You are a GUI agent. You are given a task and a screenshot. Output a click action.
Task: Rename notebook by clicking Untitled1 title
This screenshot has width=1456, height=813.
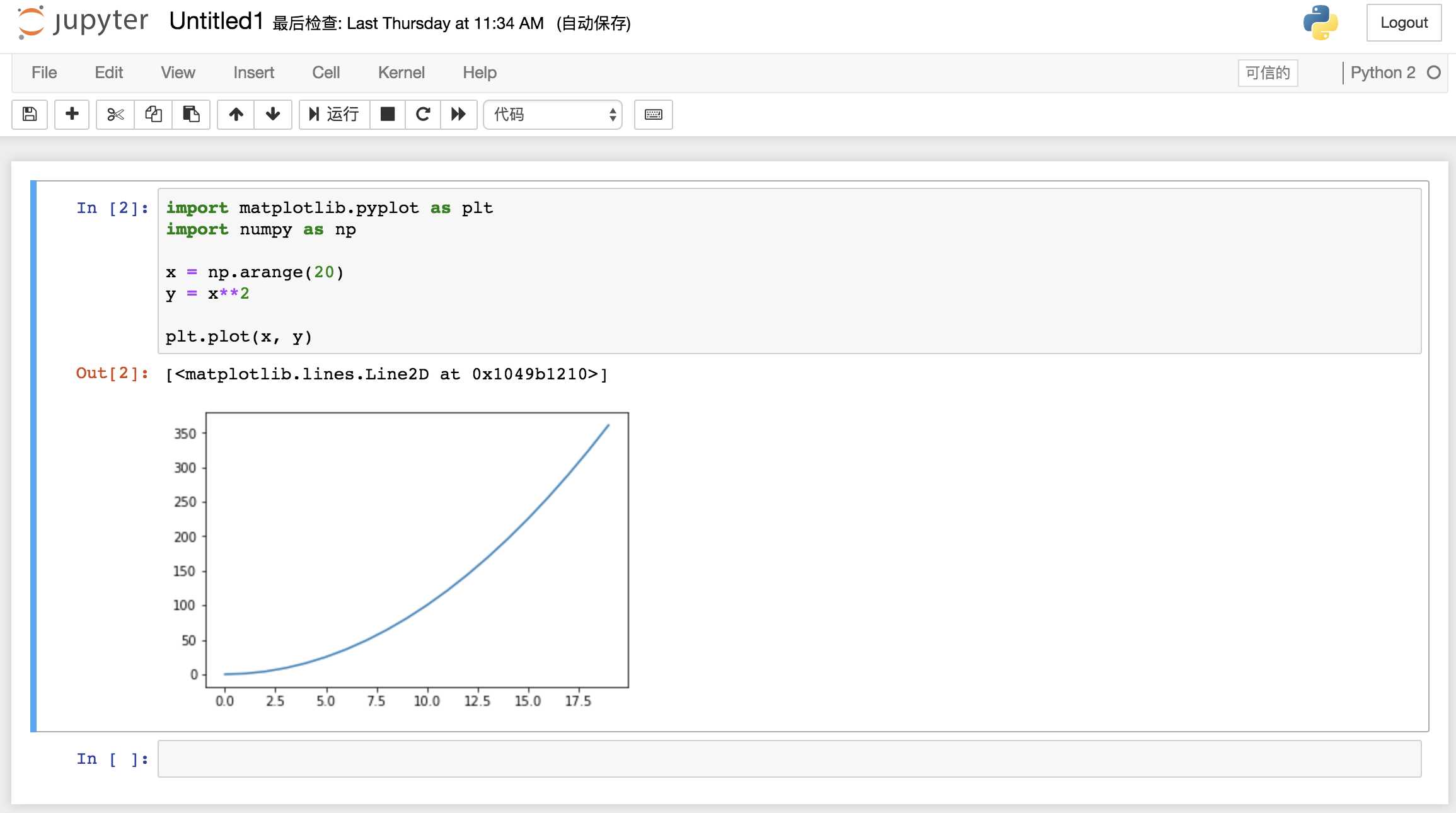[216, 21]
